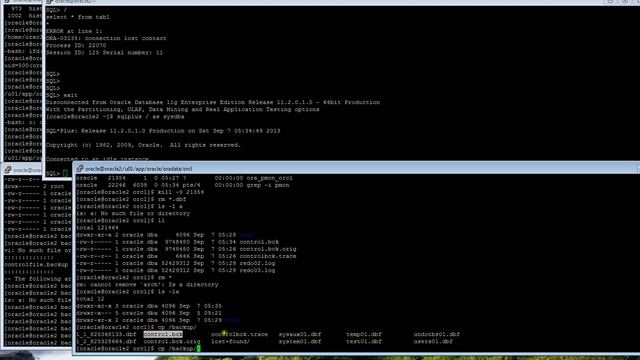Screen dimensions: 640x360
Task: Click the green cursor after 'cp /backup/'
Action: point(199,349)
